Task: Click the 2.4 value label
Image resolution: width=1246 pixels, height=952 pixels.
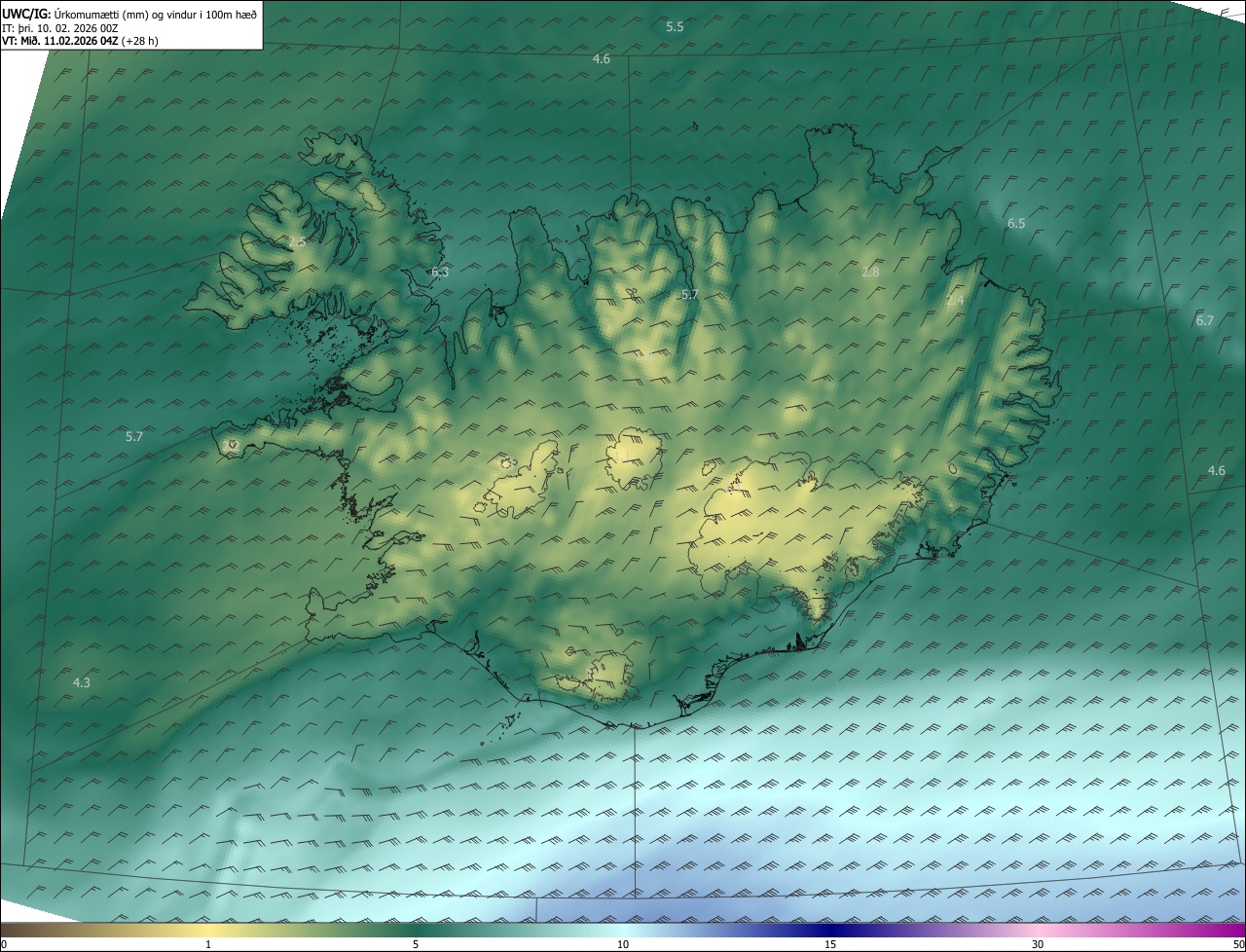Action: coord(955,301)
